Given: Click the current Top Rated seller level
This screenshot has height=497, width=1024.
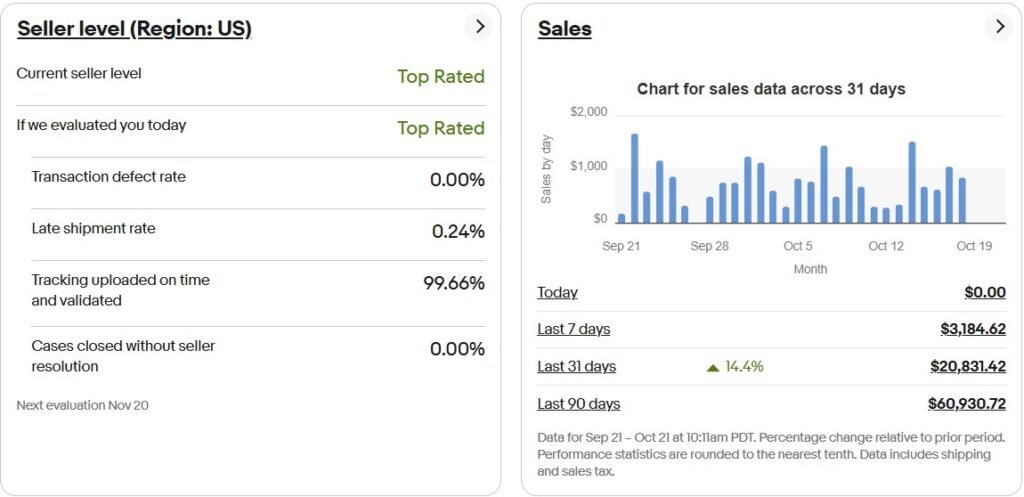Looking at the screenshot, I should pyautogui.click(x=440, y=77).
